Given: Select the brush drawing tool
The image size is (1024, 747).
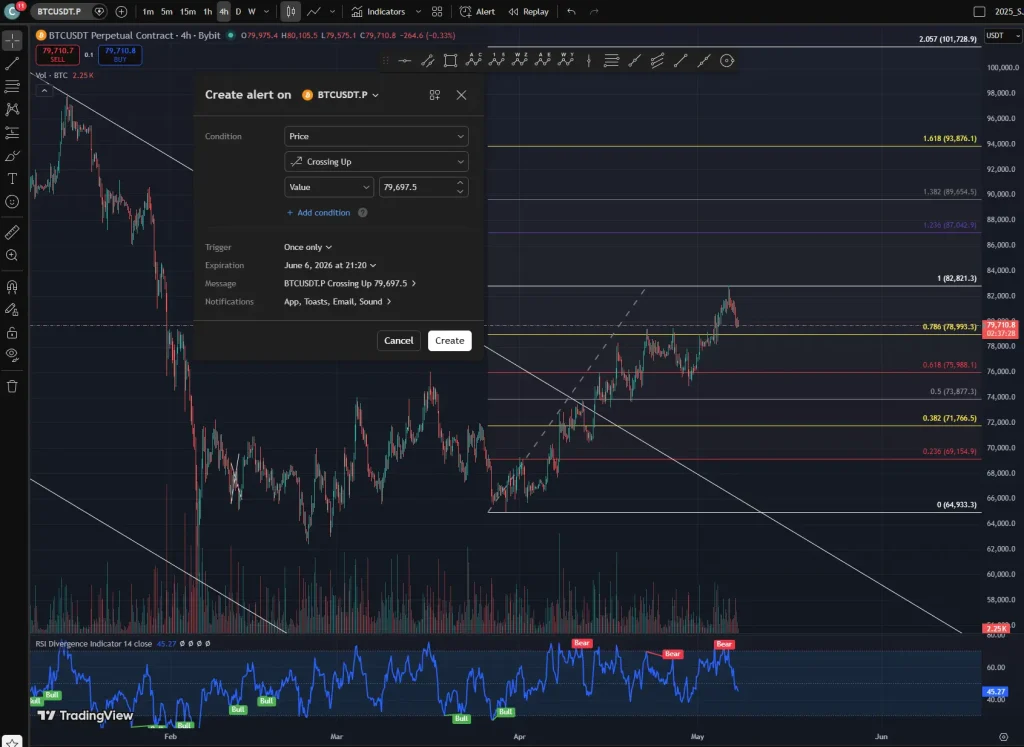Looking at the screenshot, I should pos(12,156).
